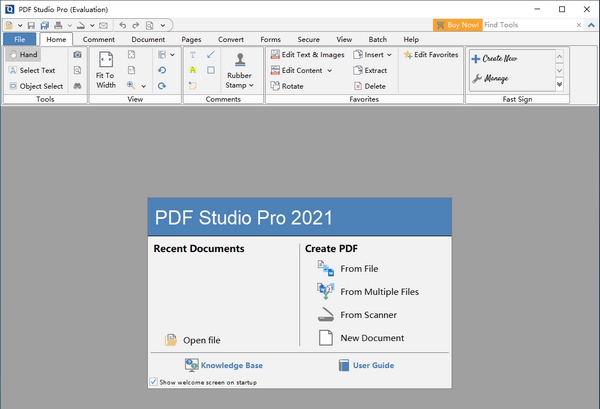Expand dropdown arrow next to scanner icon
Image resolution: width=600 pixels, height=409 pixels.
click(92, 26)
